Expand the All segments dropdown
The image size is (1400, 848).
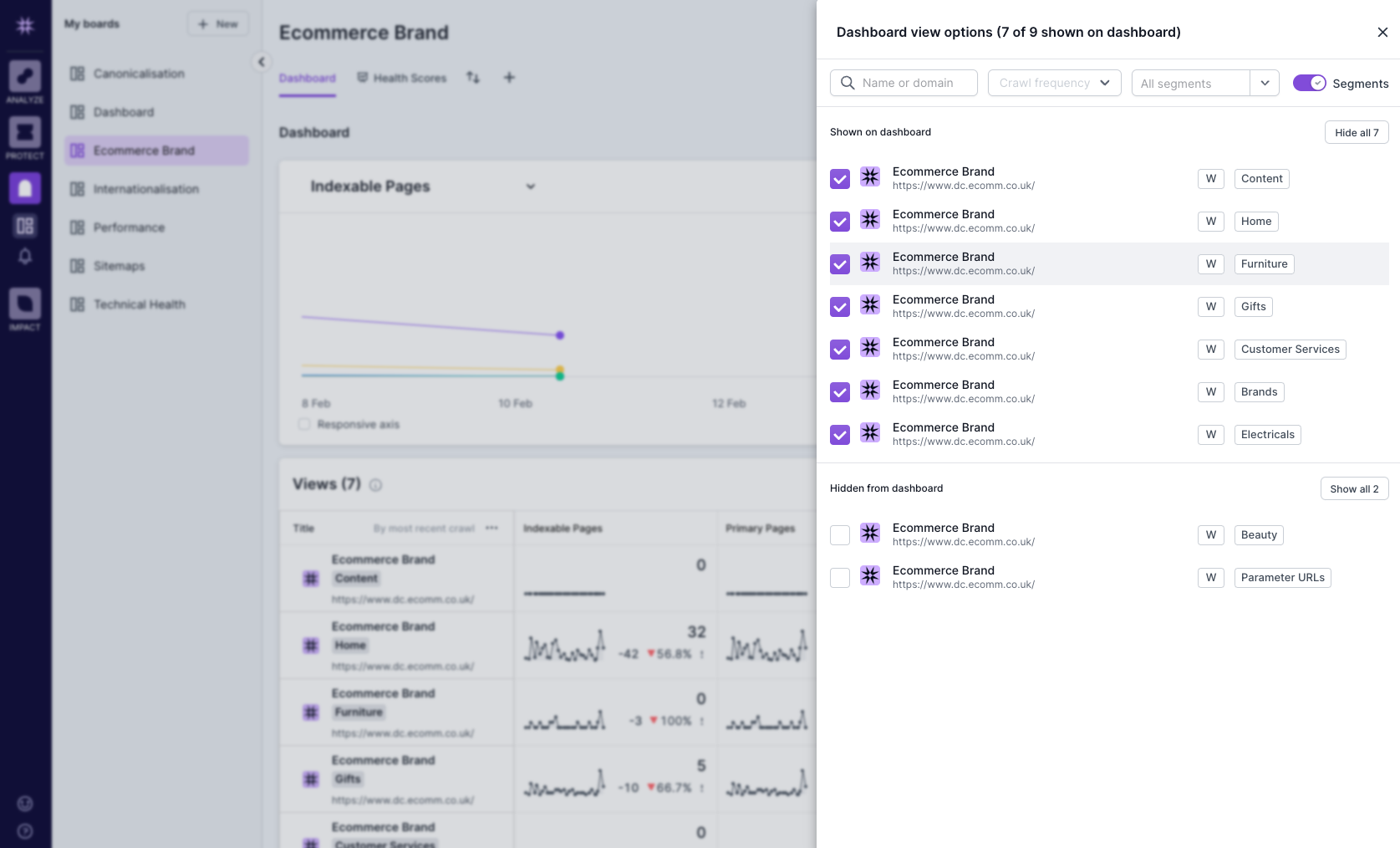(x=1265, y=83)
